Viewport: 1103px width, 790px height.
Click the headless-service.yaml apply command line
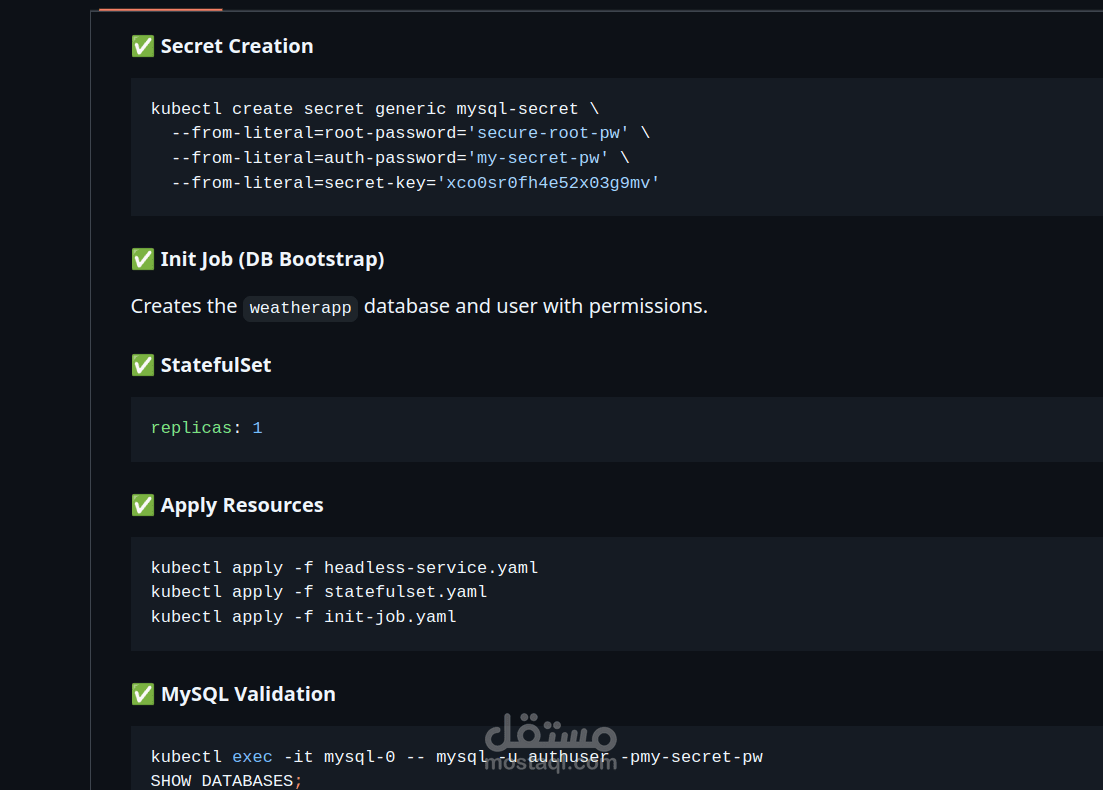(x=344, y=568)
